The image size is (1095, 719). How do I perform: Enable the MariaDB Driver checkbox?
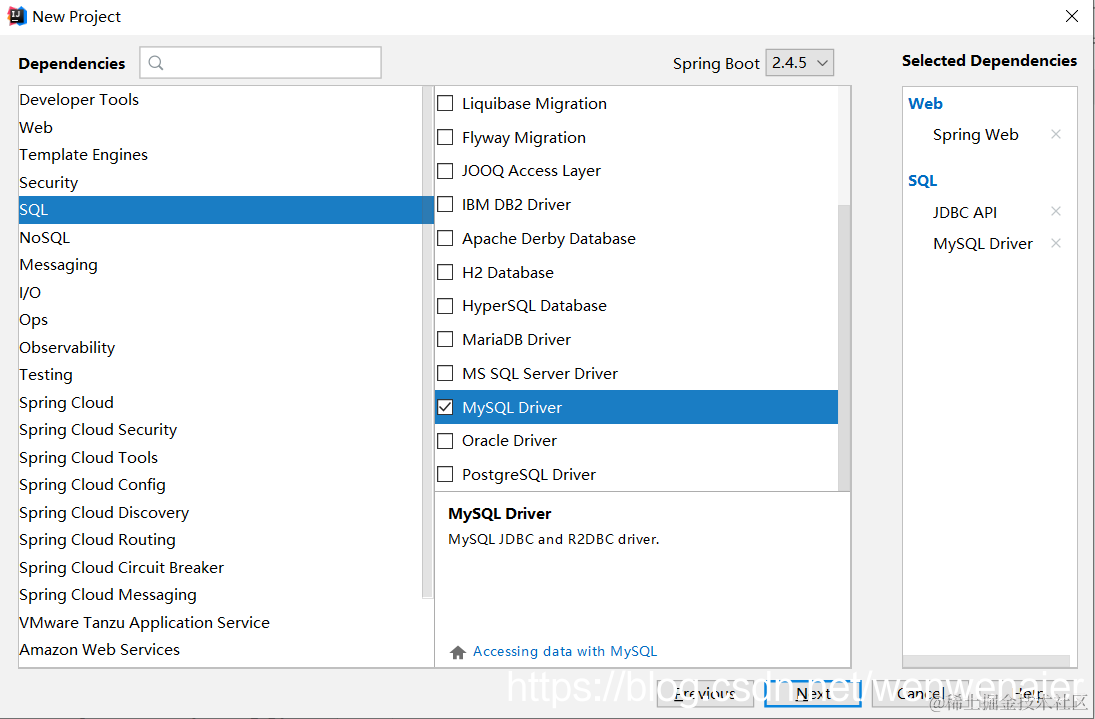(x=445, y=339)
